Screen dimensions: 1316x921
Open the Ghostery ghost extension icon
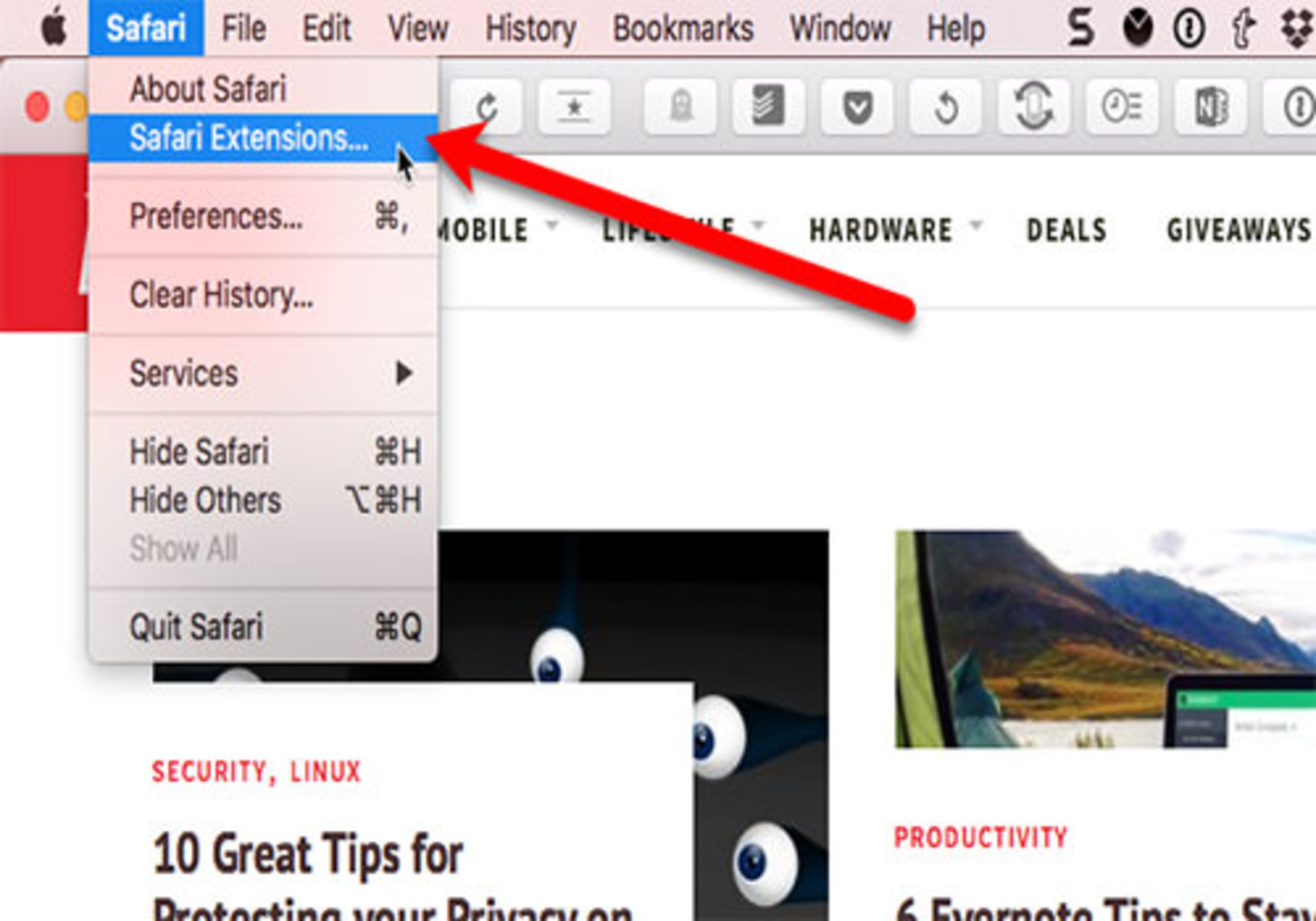click(x=681, y=106)
